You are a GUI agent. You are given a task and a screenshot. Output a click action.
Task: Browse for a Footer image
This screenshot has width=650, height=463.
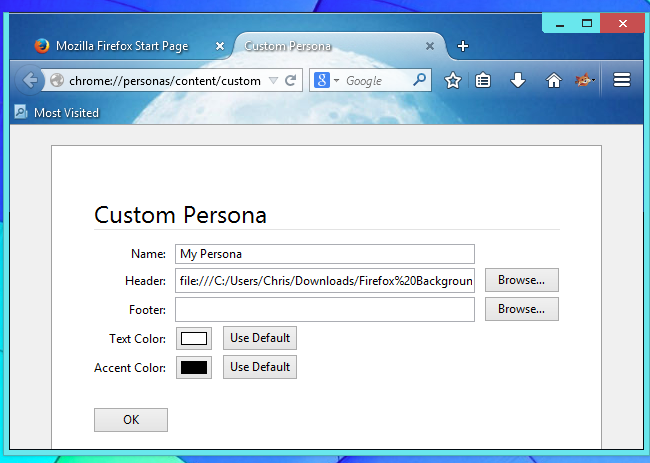pyautogui.click(x=521, y=309)
